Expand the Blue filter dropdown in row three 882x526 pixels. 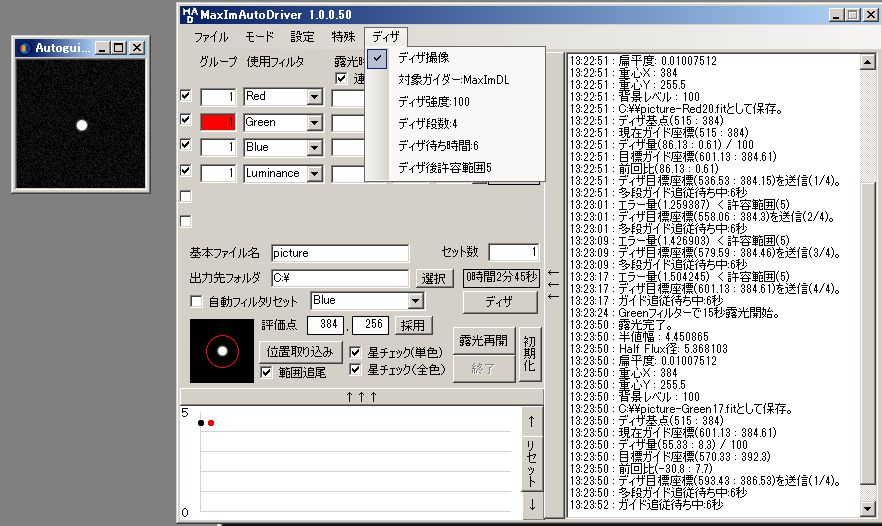tap(314, 148)
